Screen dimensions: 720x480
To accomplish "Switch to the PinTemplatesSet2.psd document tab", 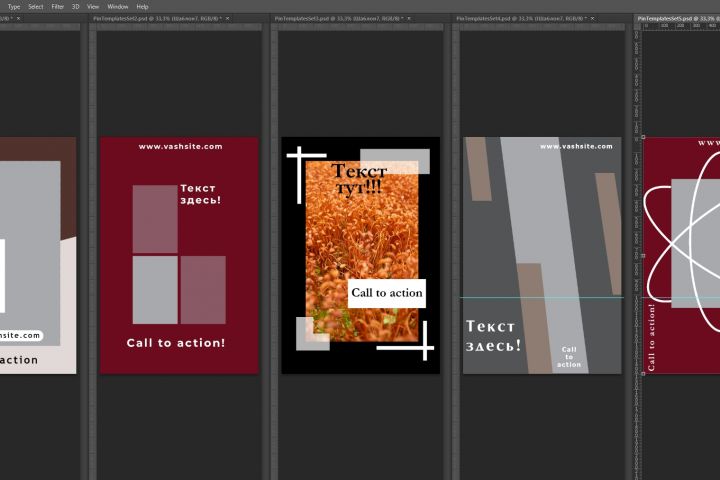I will point(157,18).
